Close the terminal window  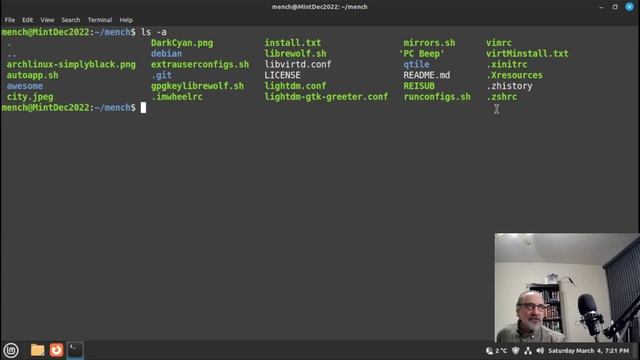pos(629,7)
